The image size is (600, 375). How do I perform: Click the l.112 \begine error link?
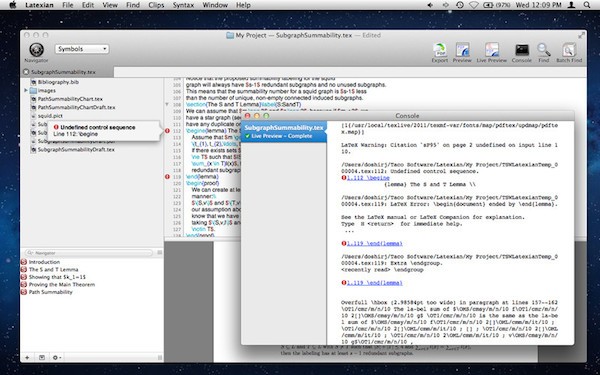point(368,178)
